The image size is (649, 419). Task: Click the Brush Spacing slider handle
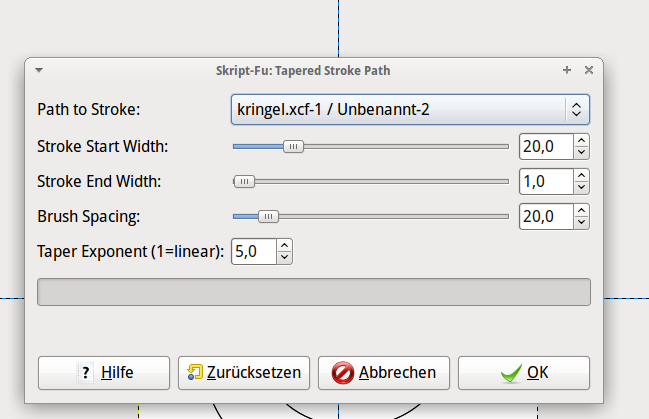click(x=269, y=217)
